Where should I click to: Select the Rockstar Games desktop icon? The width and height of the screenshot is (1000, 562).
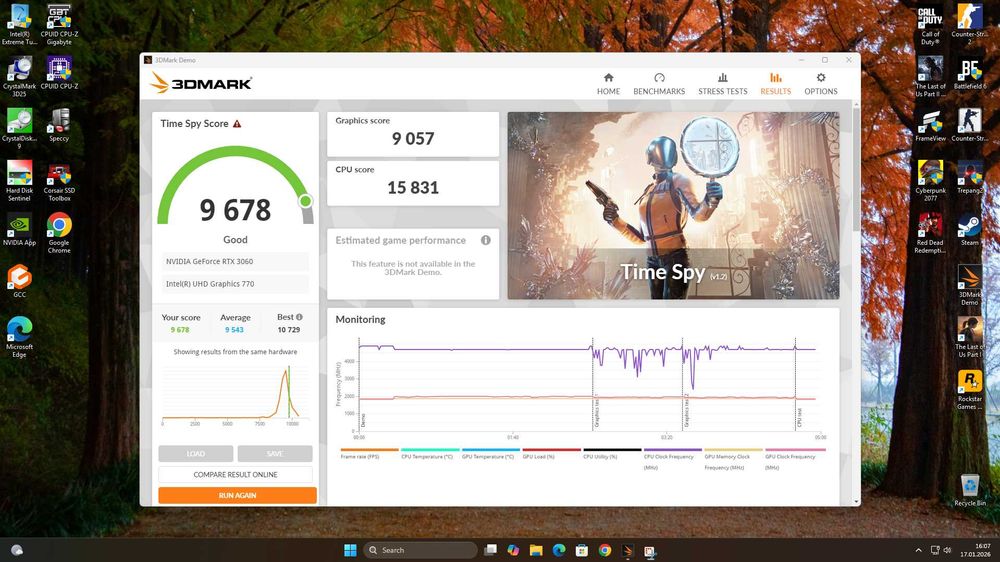tap(969, 390)
